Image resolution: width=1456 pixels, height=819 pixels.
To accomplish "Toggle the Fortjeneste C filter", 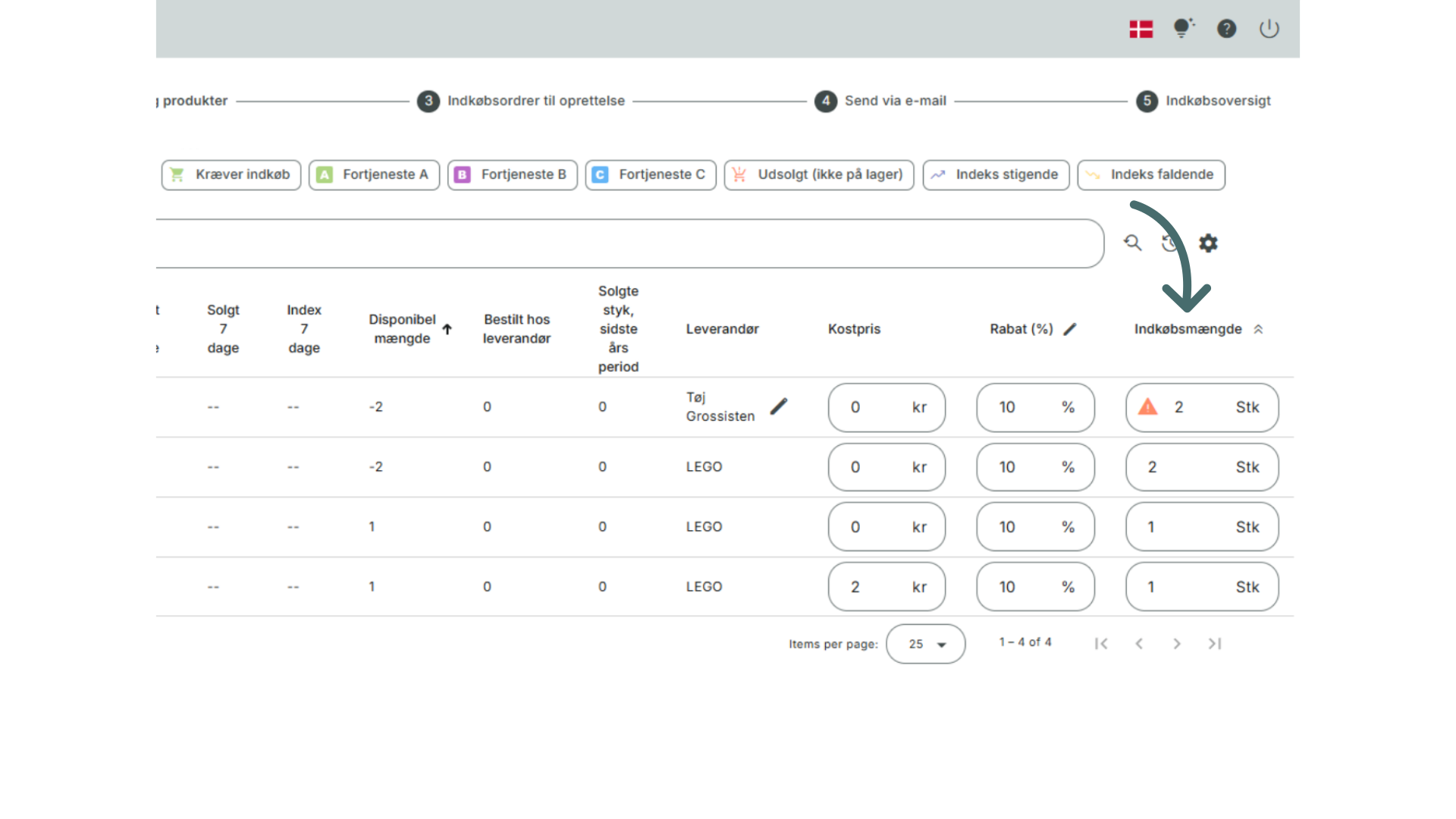I will click(x=651, y=174).
